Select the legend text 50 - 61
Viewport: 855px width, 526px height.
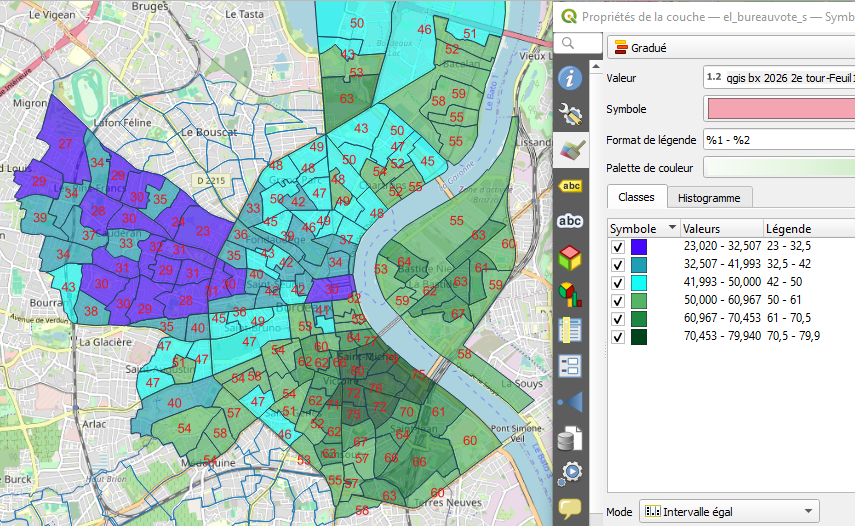tap(784, 300)
